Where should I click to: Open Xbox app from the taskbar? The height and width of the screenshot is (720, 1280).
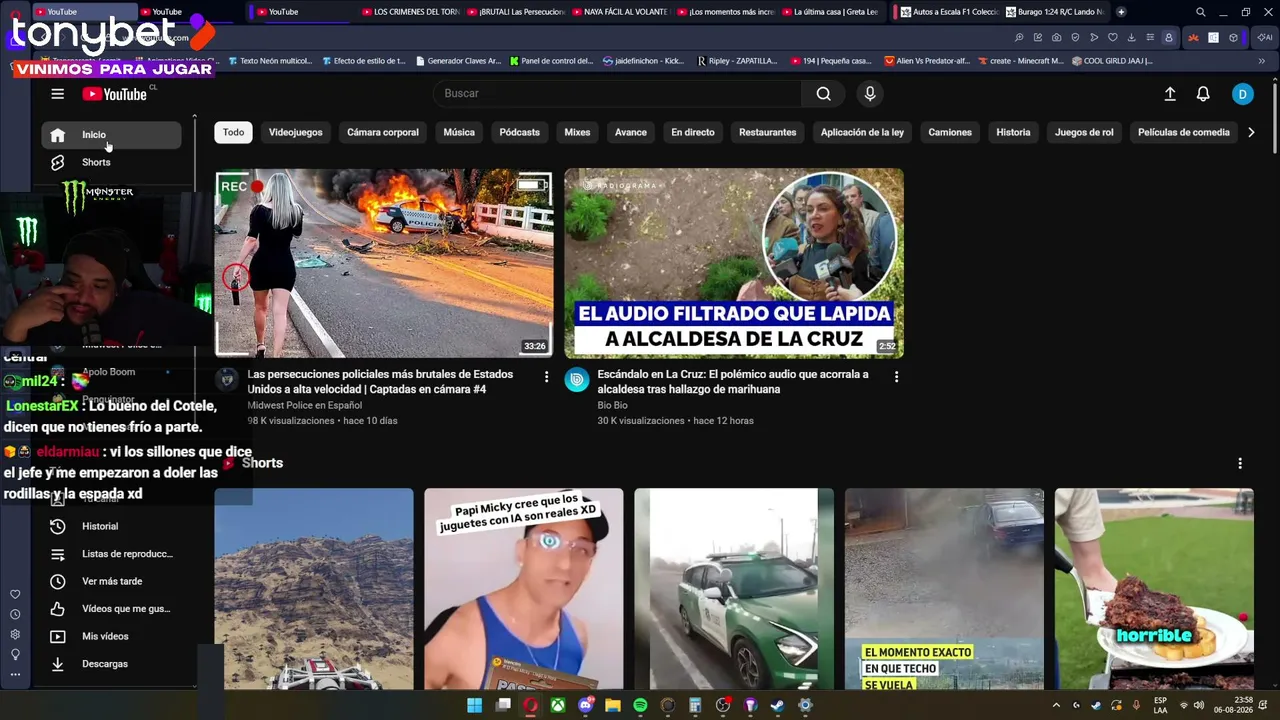pos(557,705)
